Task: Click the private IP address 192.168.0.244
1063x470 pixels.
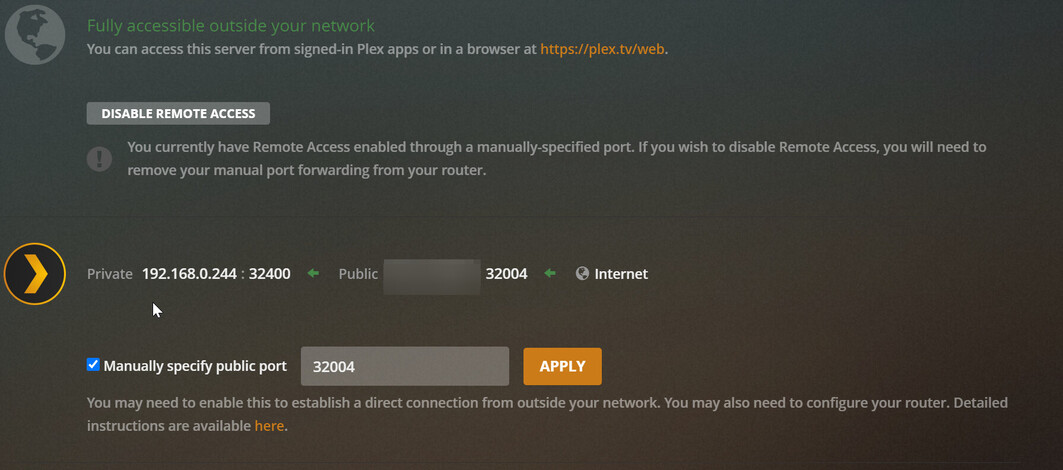Action: click(187, 273)
